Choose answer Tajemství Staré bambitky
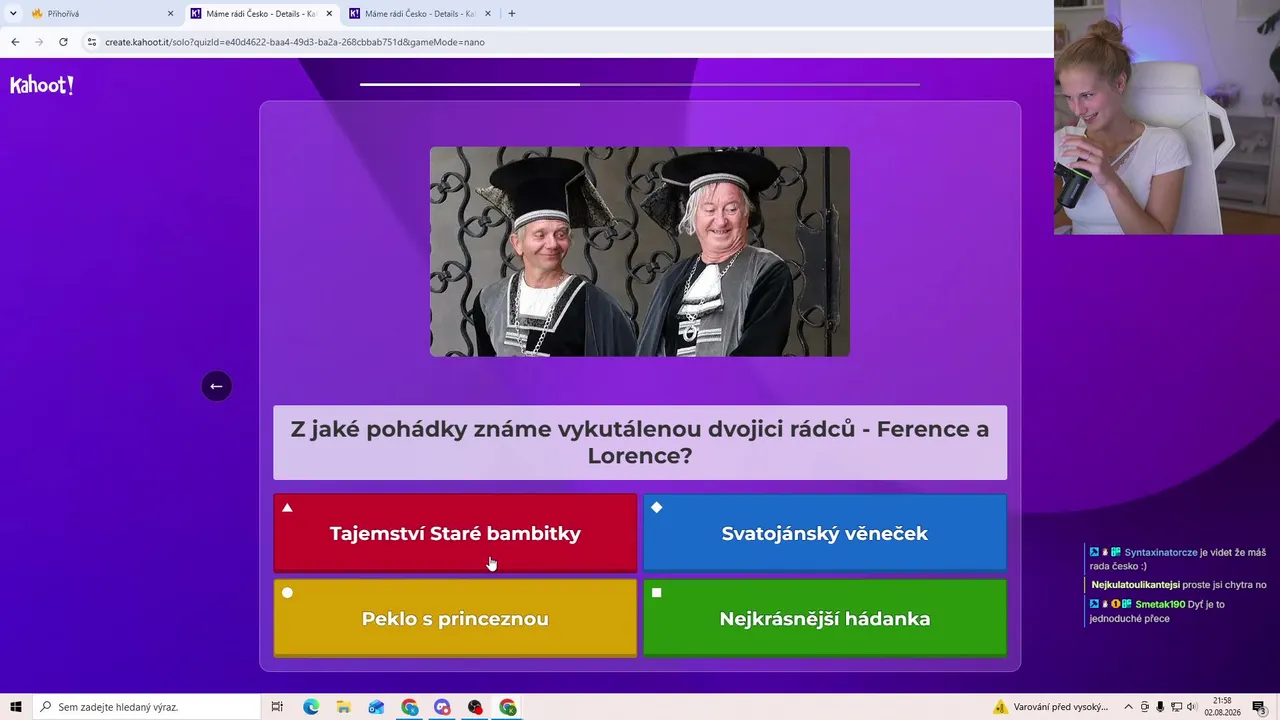This screenshot has width=1280, height=720. coord(455,533)
